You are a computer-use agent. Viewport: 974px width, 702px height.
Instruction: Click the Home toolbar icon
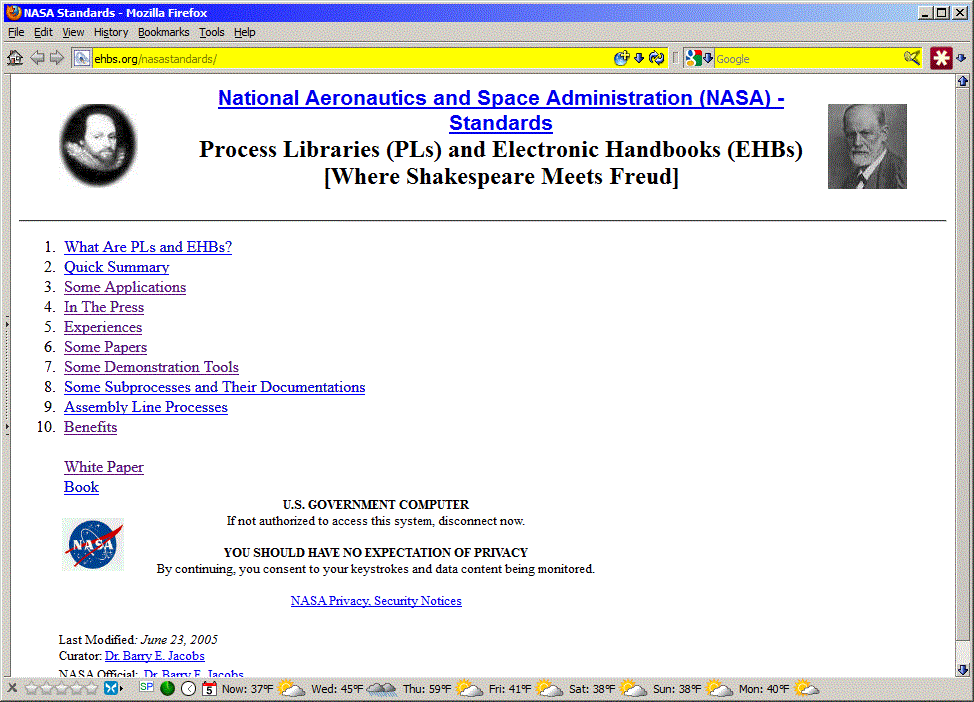15,58
